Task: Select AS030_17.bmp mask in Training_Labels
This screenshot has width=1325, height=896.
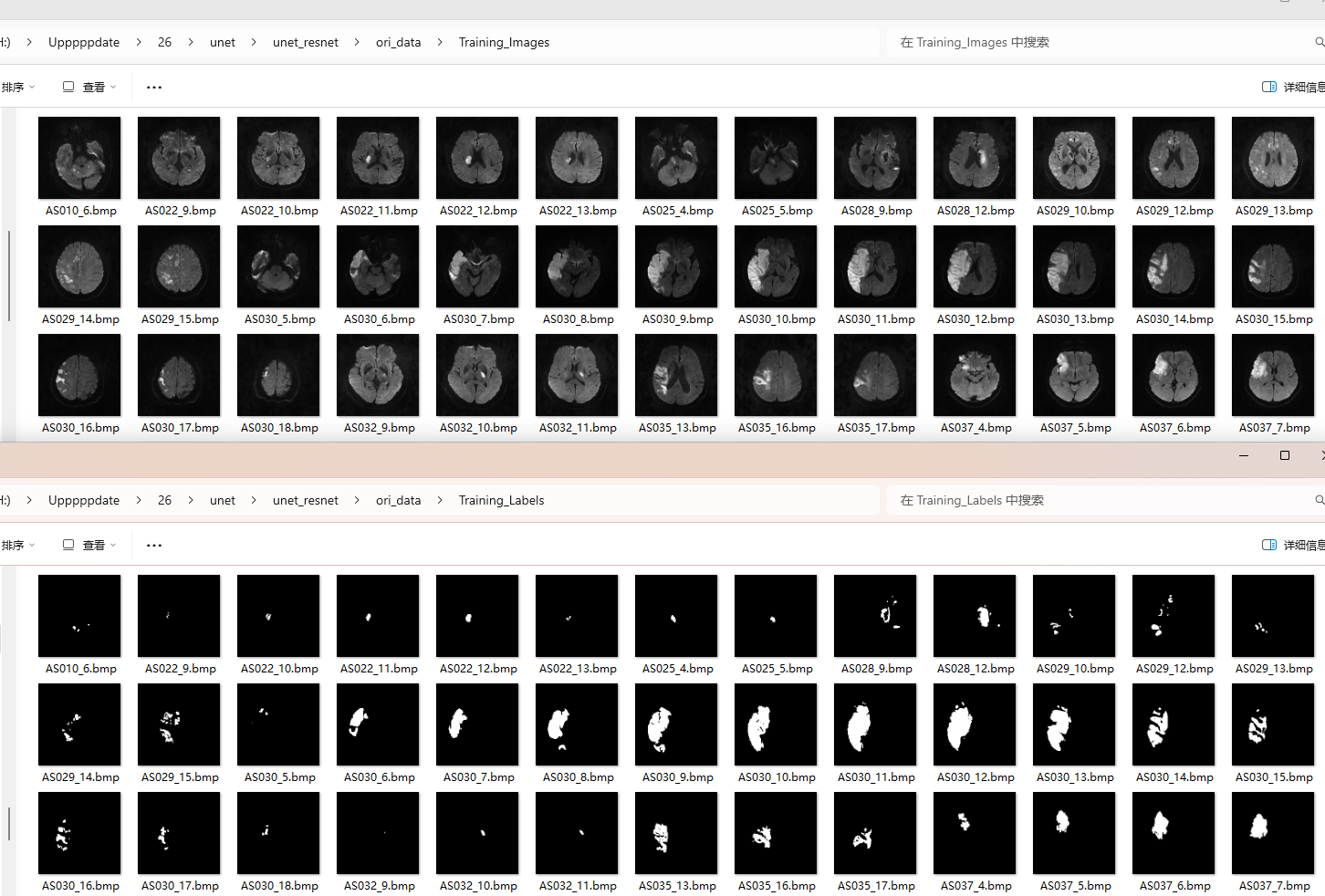Action: 179,833
